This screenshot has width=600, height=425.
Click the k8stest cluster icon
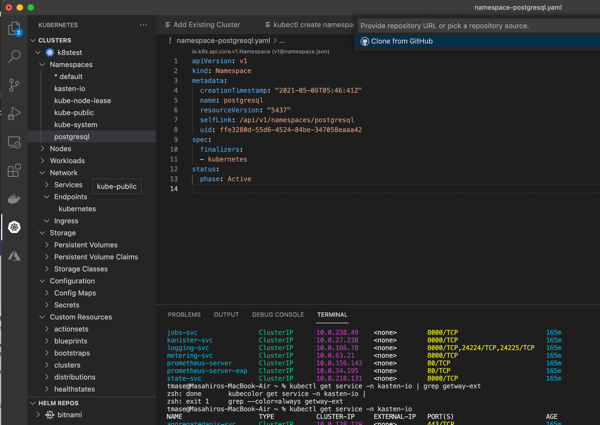(50, 52)
